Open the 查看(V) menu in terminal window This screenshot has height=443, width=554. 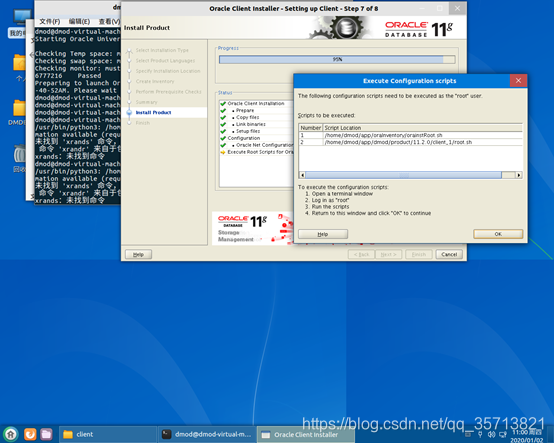point(109,22)
